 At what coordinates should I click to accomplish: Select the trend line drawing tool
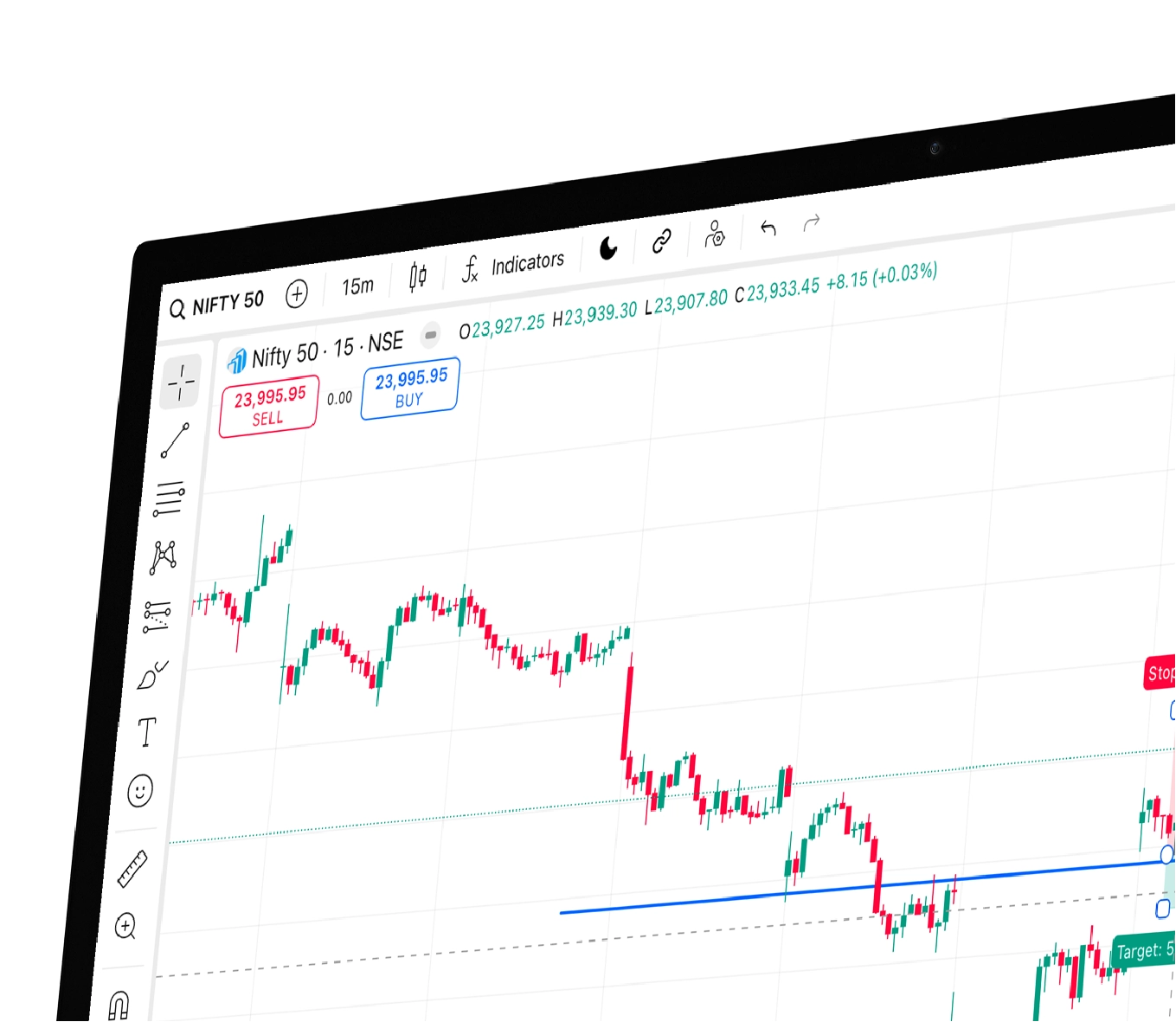[175, 440]
